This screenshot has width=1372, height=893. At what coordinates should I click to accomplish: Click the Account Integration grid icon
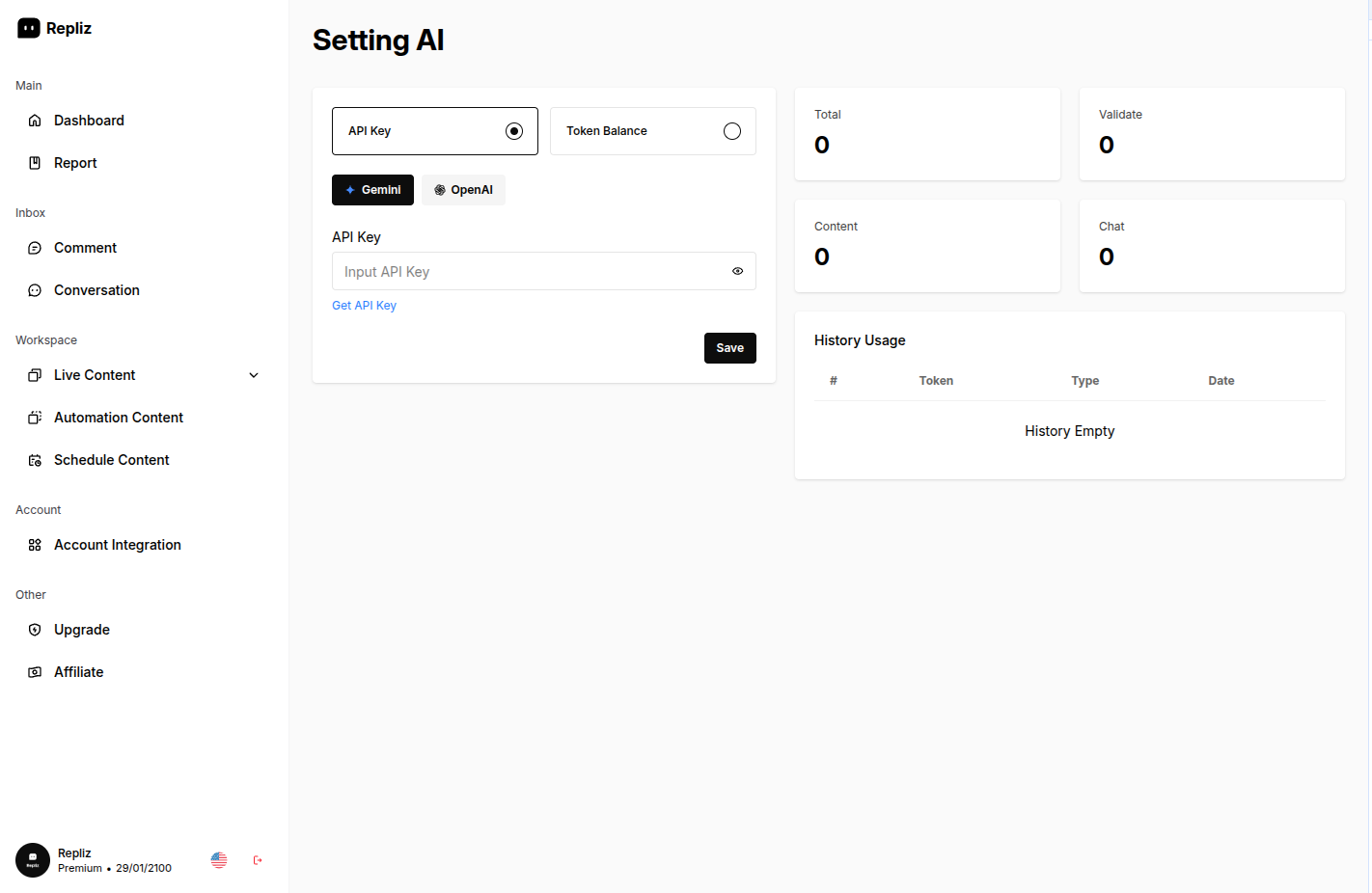pyautogui.click(x=35, y=545)
